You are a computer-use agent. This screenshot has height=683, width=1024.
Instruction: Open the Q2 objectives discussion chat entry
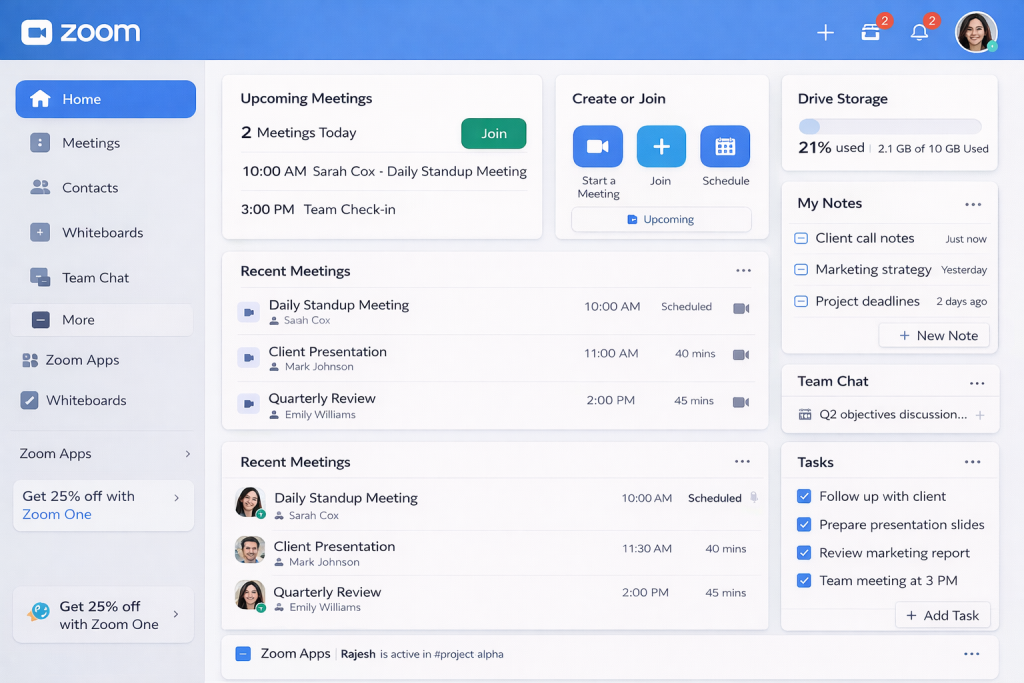tap(892, 414)
